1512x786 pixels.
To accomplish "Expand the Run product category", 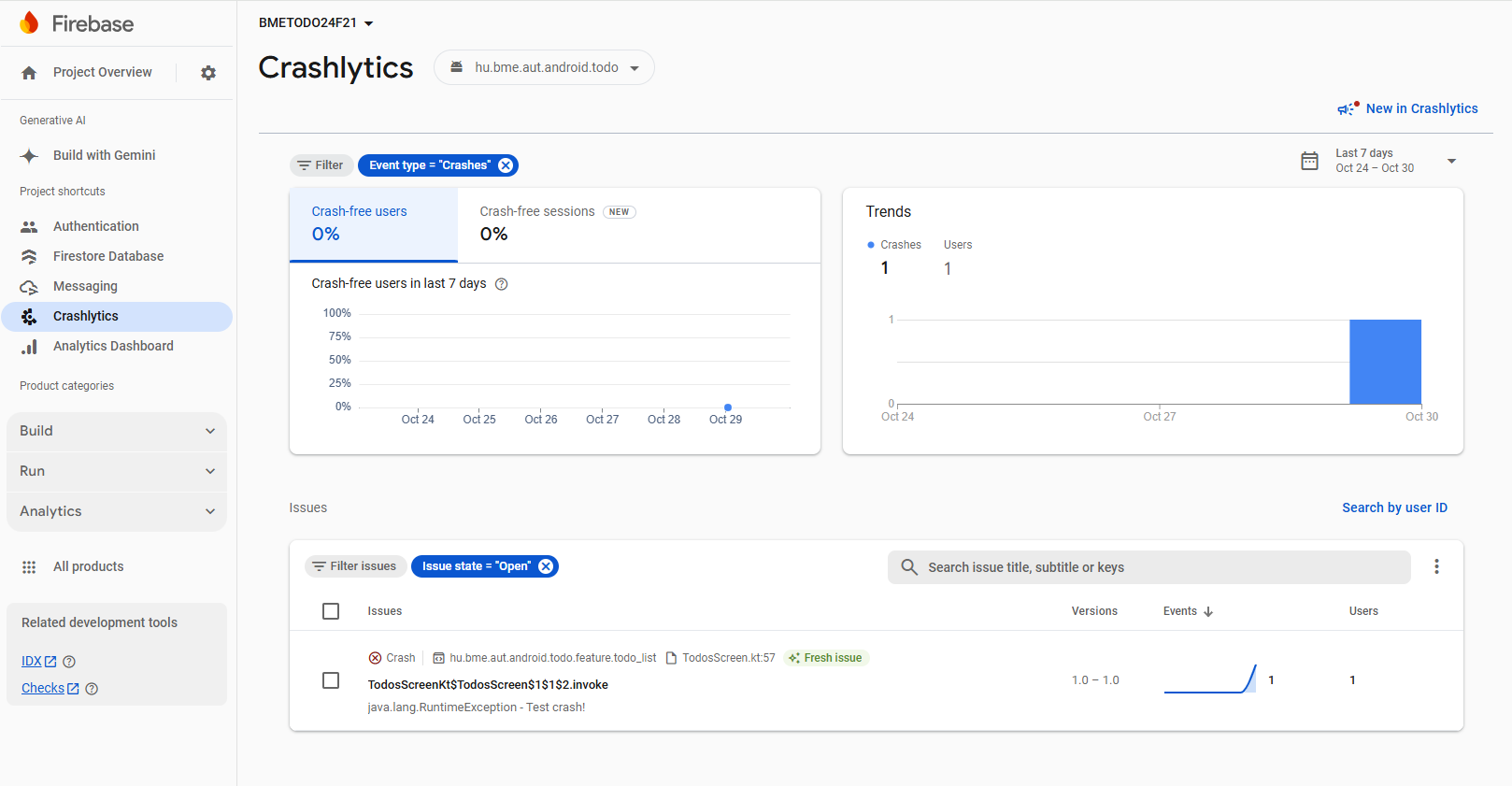I will click(x=117, y=471).
